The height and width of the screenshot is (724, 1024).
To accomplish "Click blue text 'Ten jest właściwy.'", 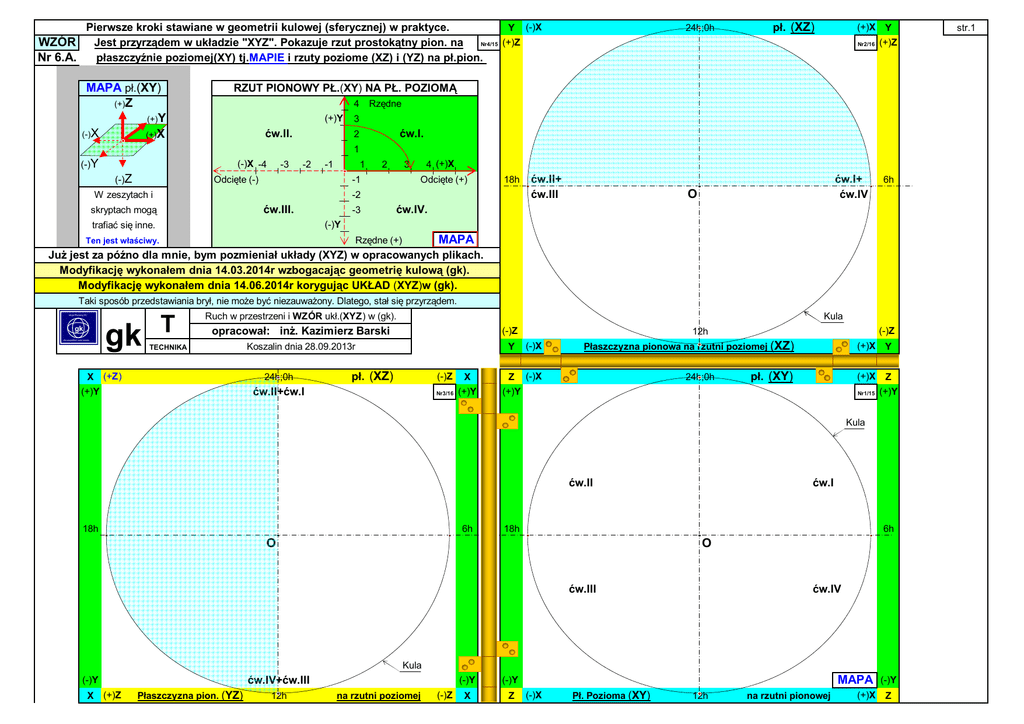I will click(x=124, y=241).
